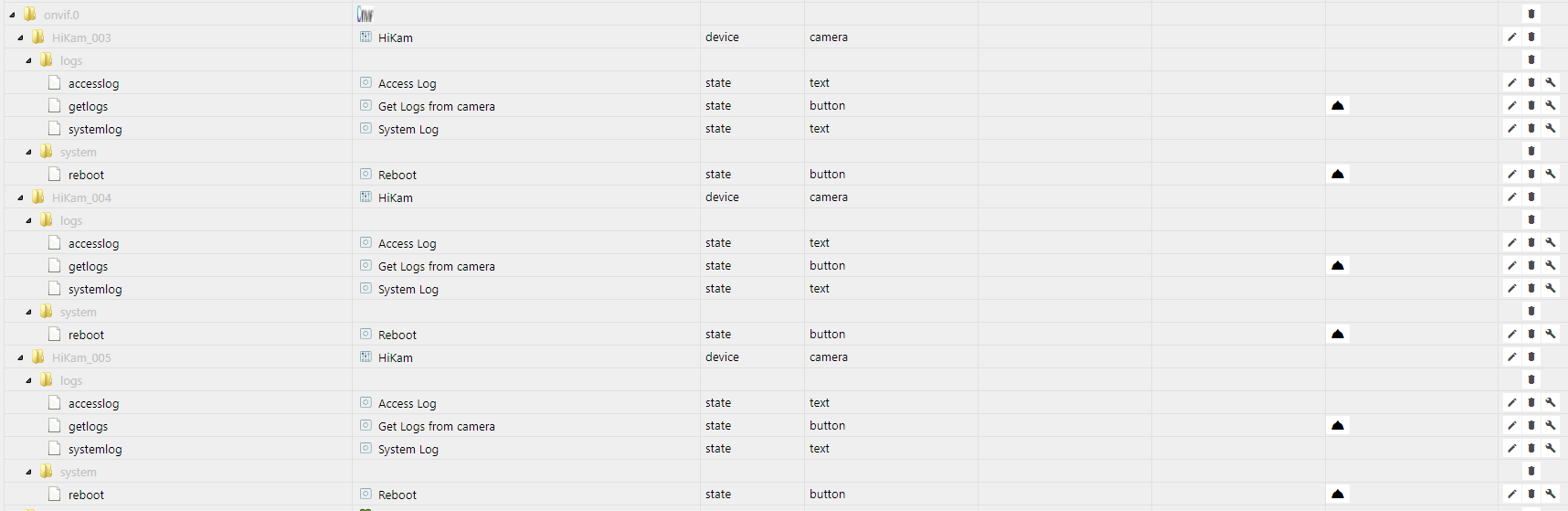
Task: Edit HiKam_005 getlogs with pencil icon
Action: click(1512, 425)
